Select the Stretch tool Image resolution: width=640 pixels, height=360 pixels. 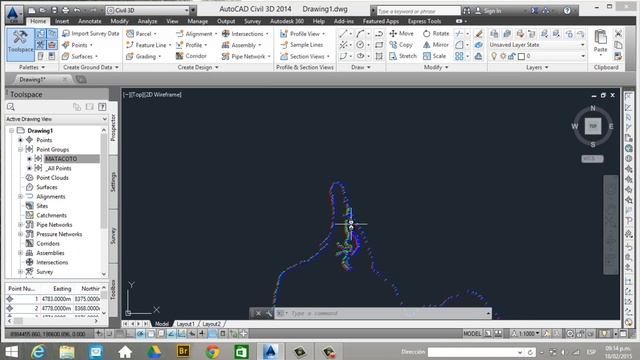click(x=403, y=56)
